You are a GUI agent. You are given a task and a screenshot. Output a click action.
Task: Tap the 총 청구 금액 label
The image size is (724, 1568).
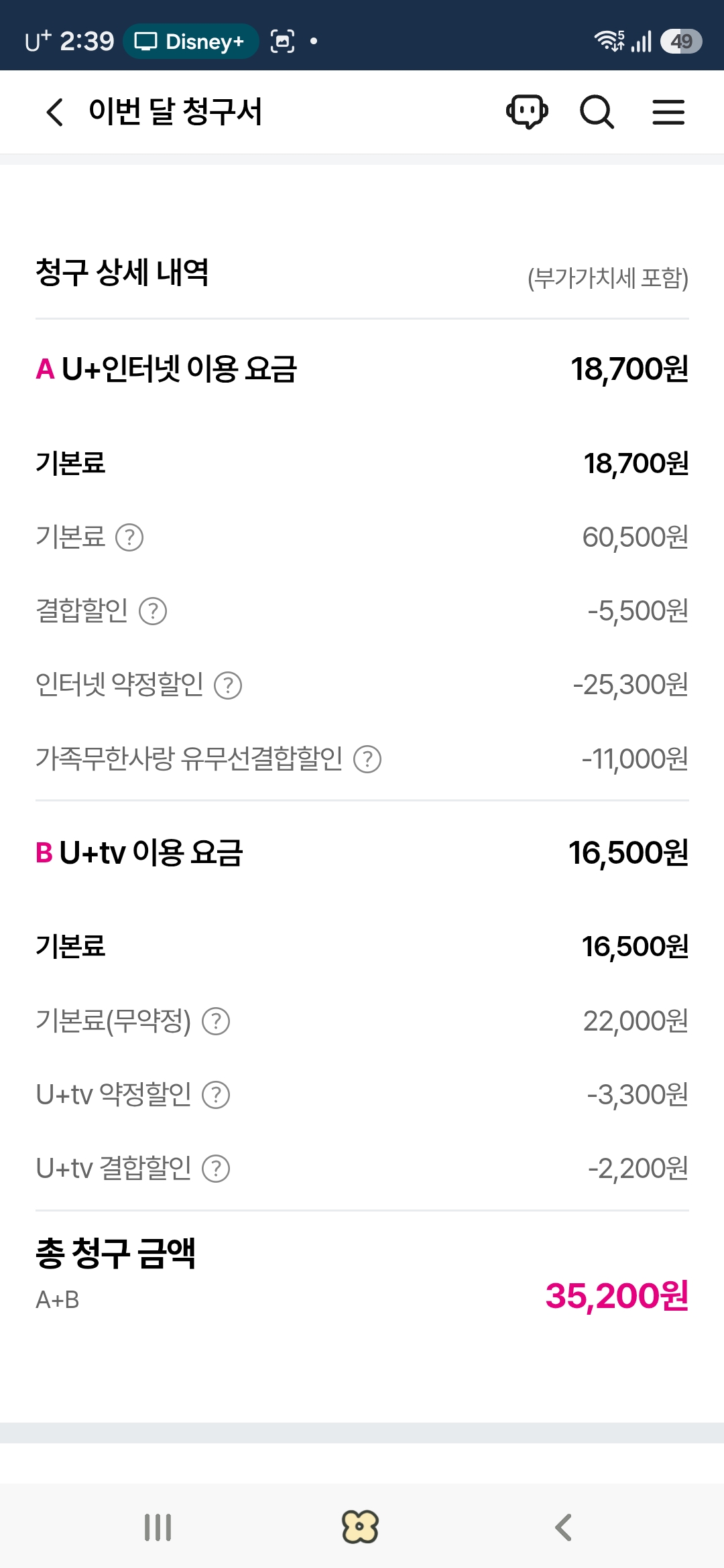pyautogui.click(x=115, y=1252)
